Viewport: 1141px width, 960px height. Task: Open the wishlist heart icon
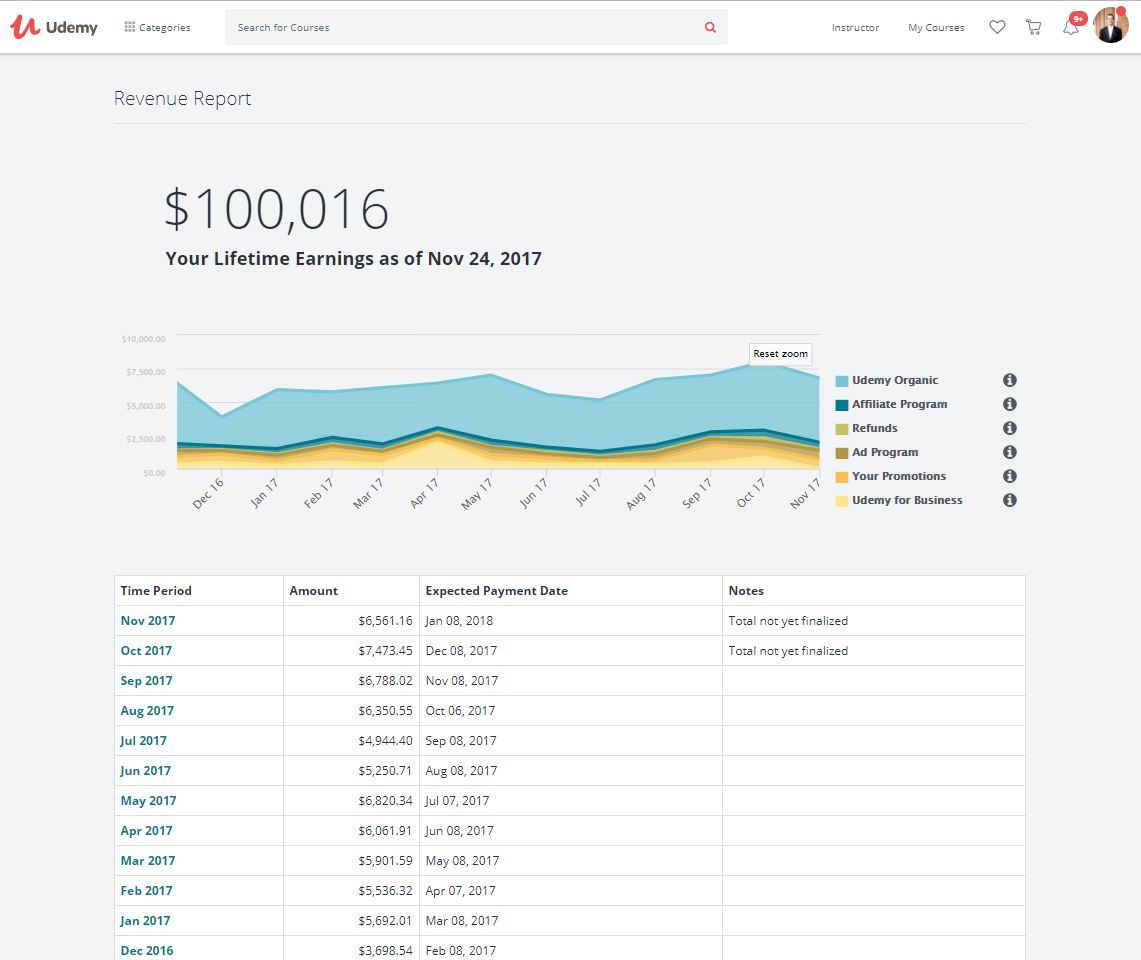click(997, 27)
